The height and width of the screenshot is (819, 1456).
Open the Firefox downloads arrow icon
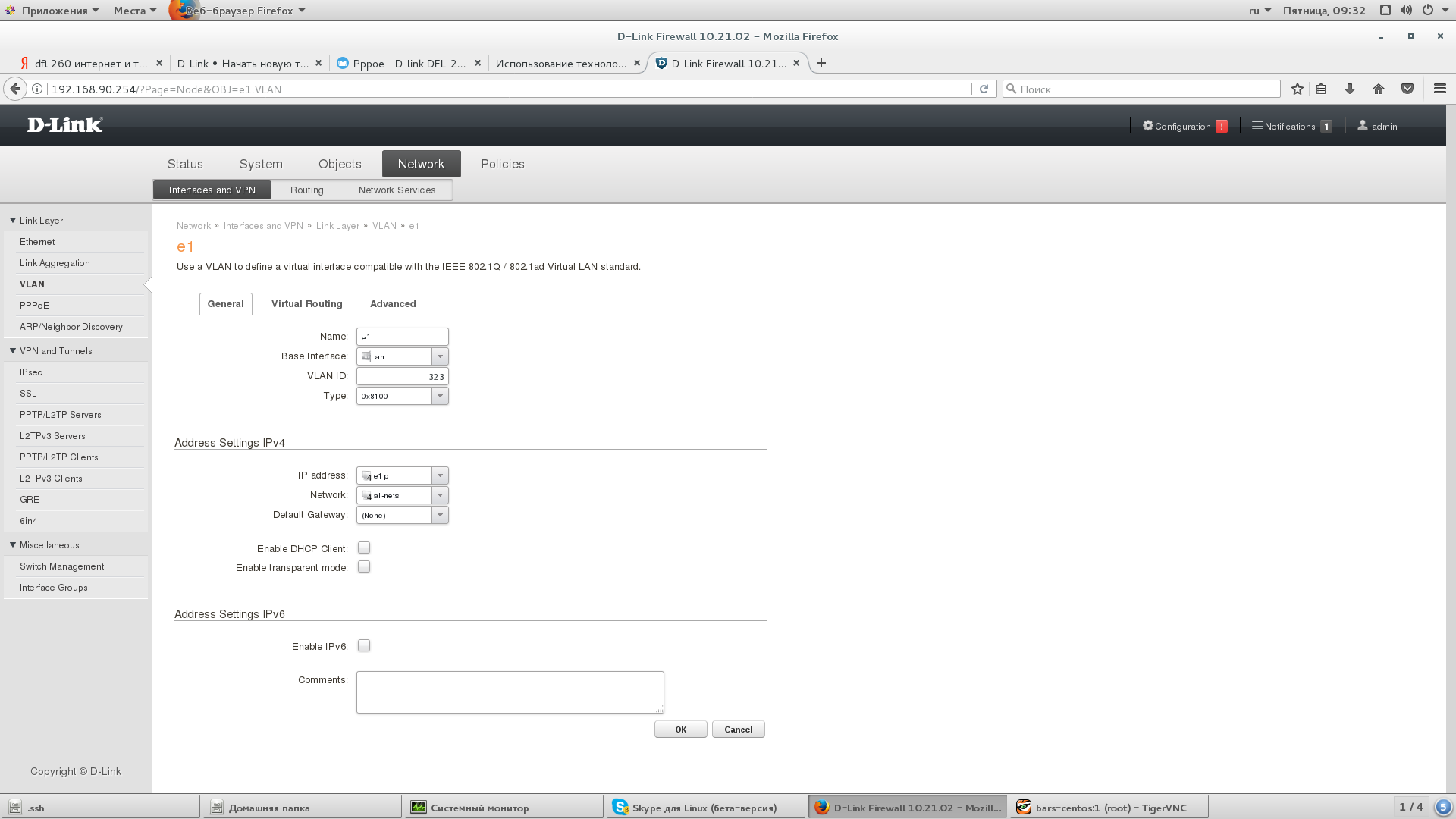1349,89
